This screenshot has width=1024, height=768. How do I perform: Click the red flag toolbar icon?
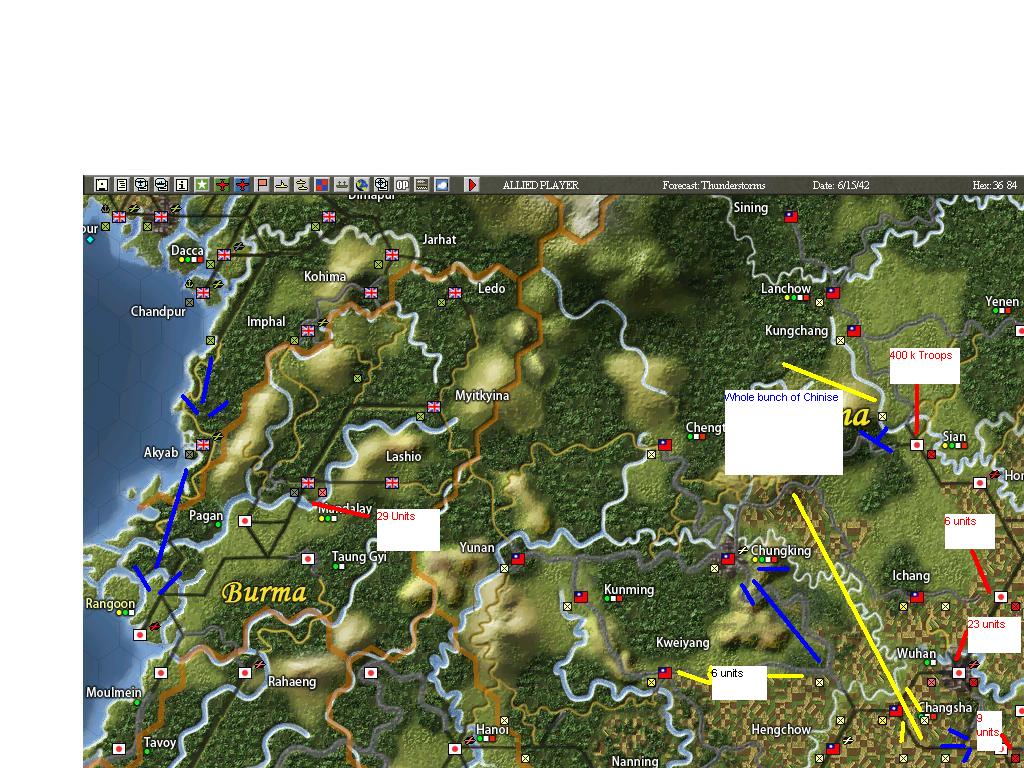[x=262, y=185]
